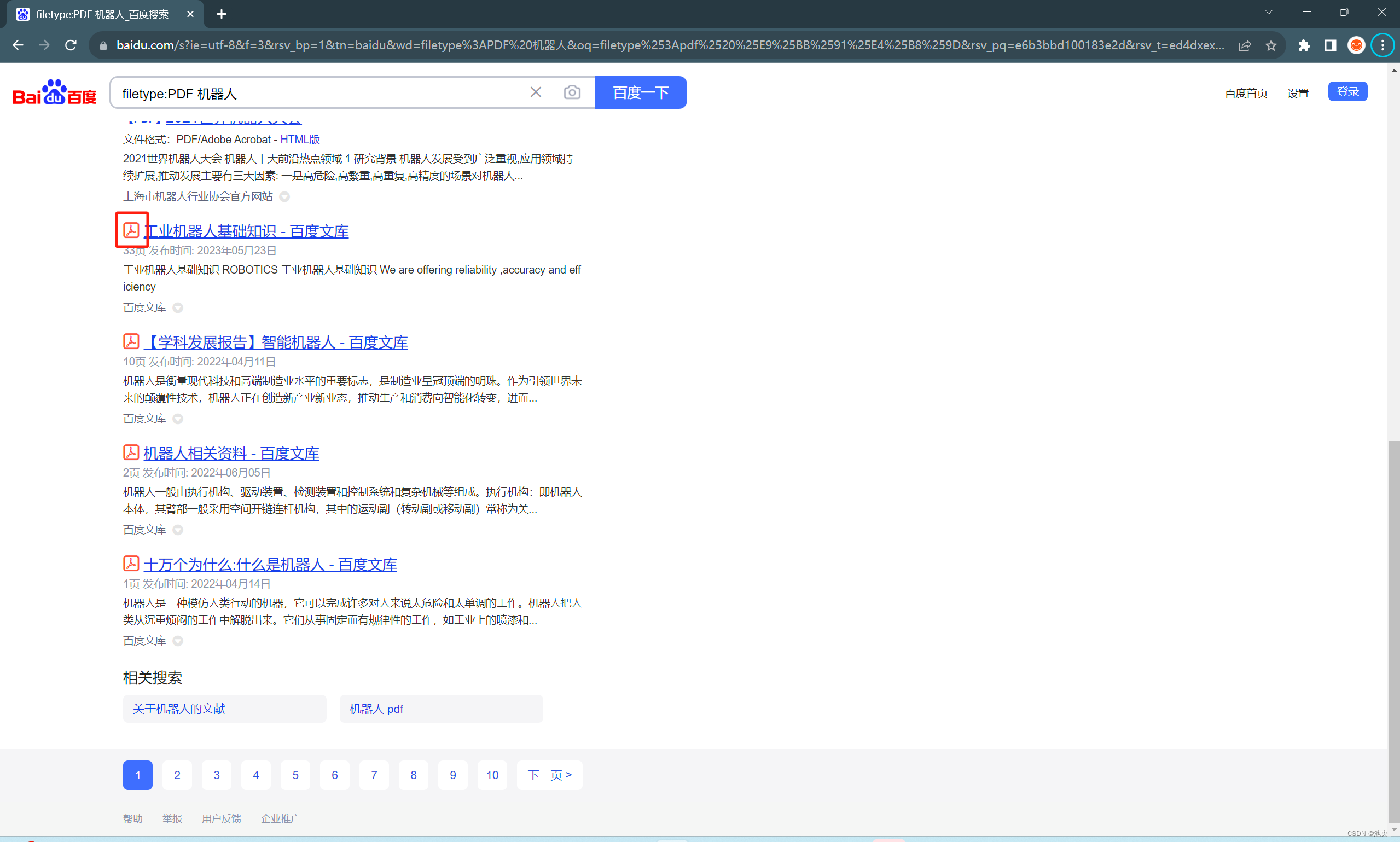Screen dimensions: 1400x842
Task: Click the browser address bar URL
Action: coord(670,45)
